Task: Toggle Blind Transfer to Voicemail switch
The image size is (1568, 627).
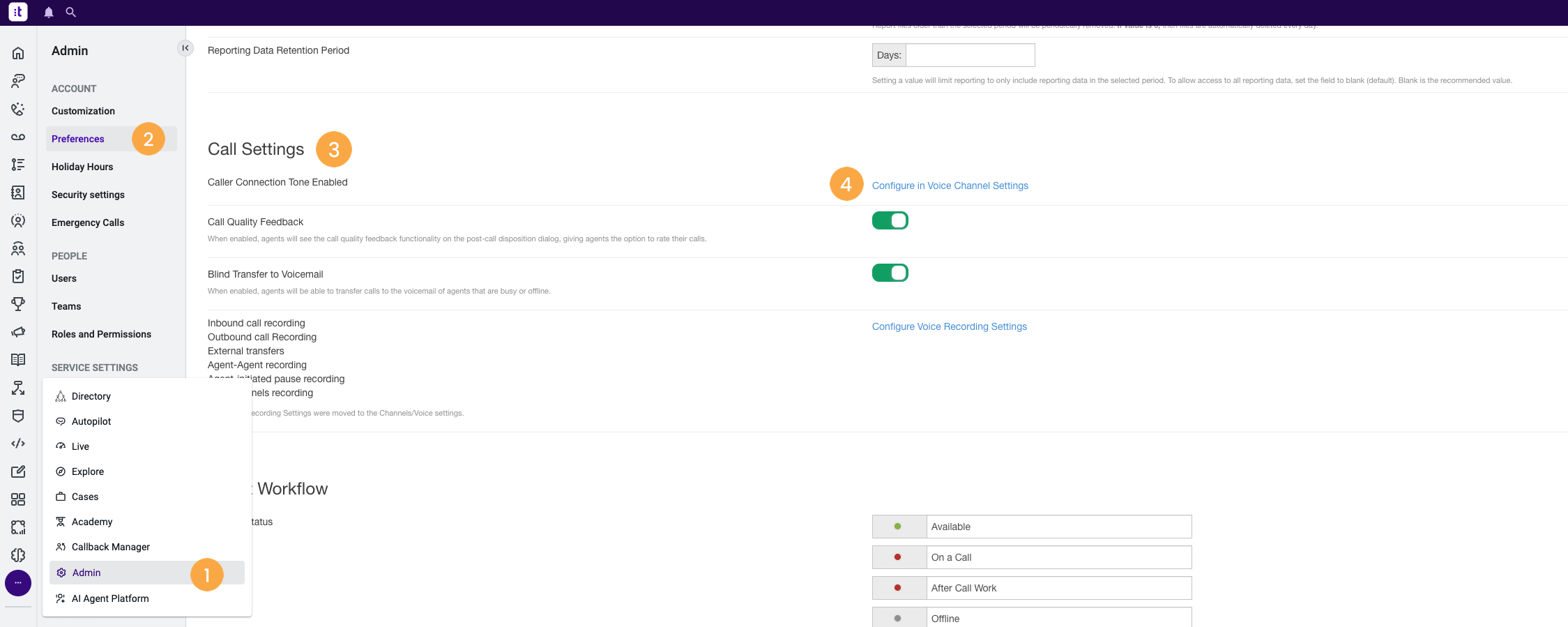Action: tap(890, 273)
